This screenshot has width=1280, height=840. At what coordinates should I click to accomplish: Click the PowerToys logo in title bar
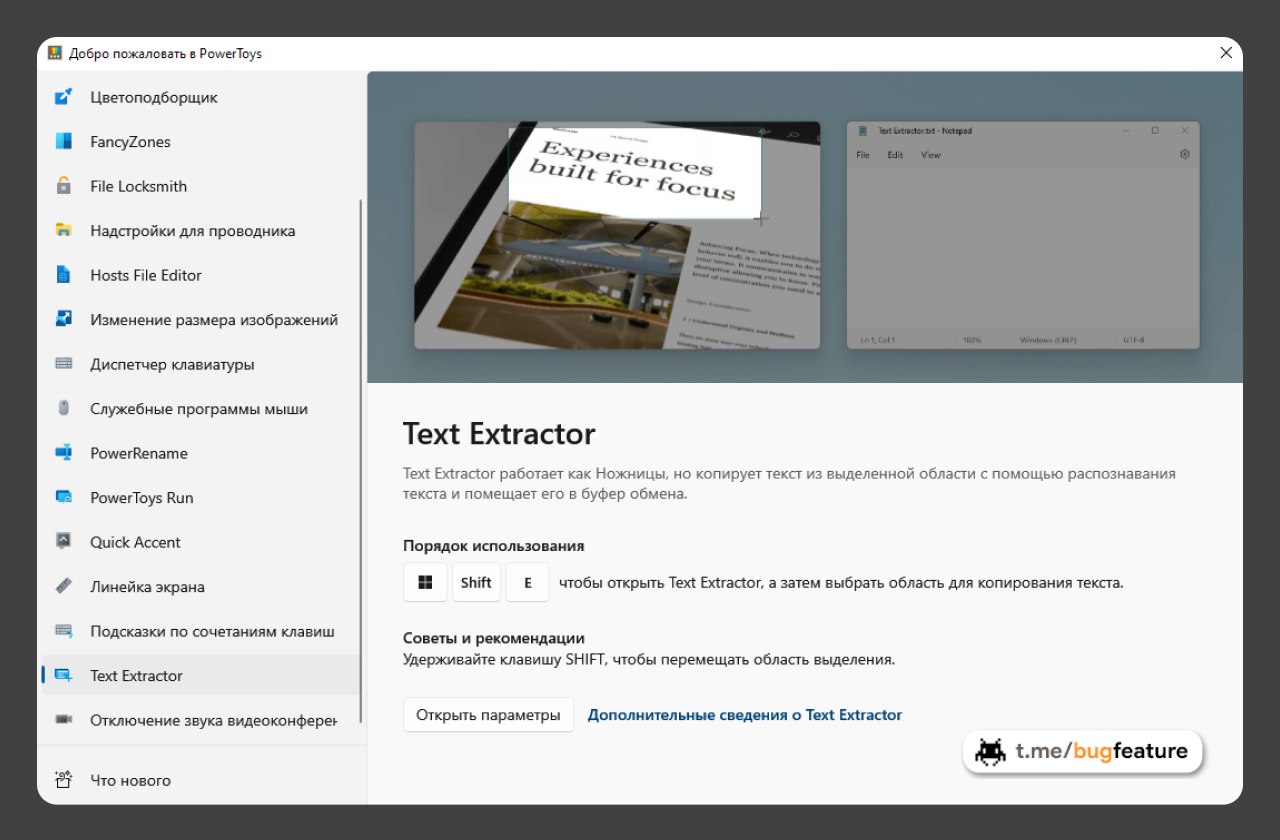point(54,54)
